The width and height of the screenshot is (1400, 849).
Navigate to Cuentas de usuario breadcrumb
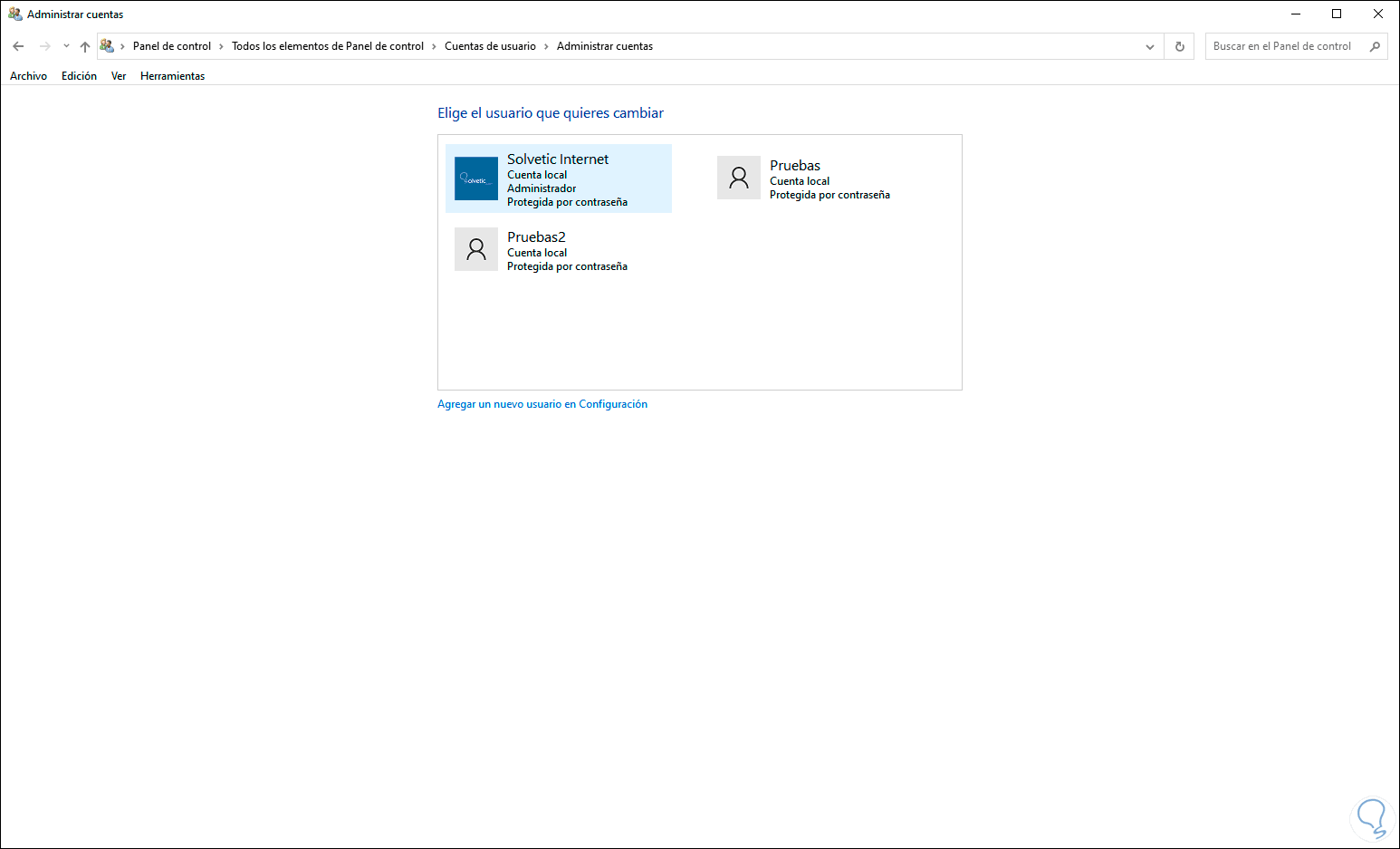(491, 45)
